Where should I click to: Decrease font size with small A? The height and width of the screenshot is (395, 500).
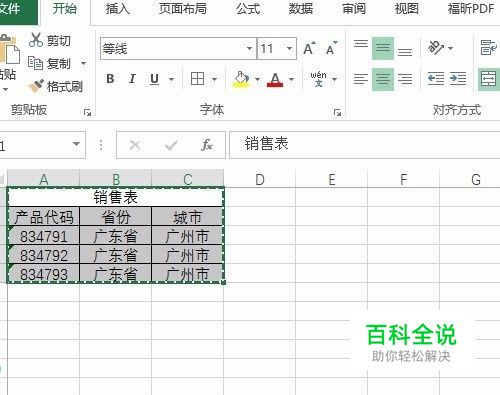331,49
